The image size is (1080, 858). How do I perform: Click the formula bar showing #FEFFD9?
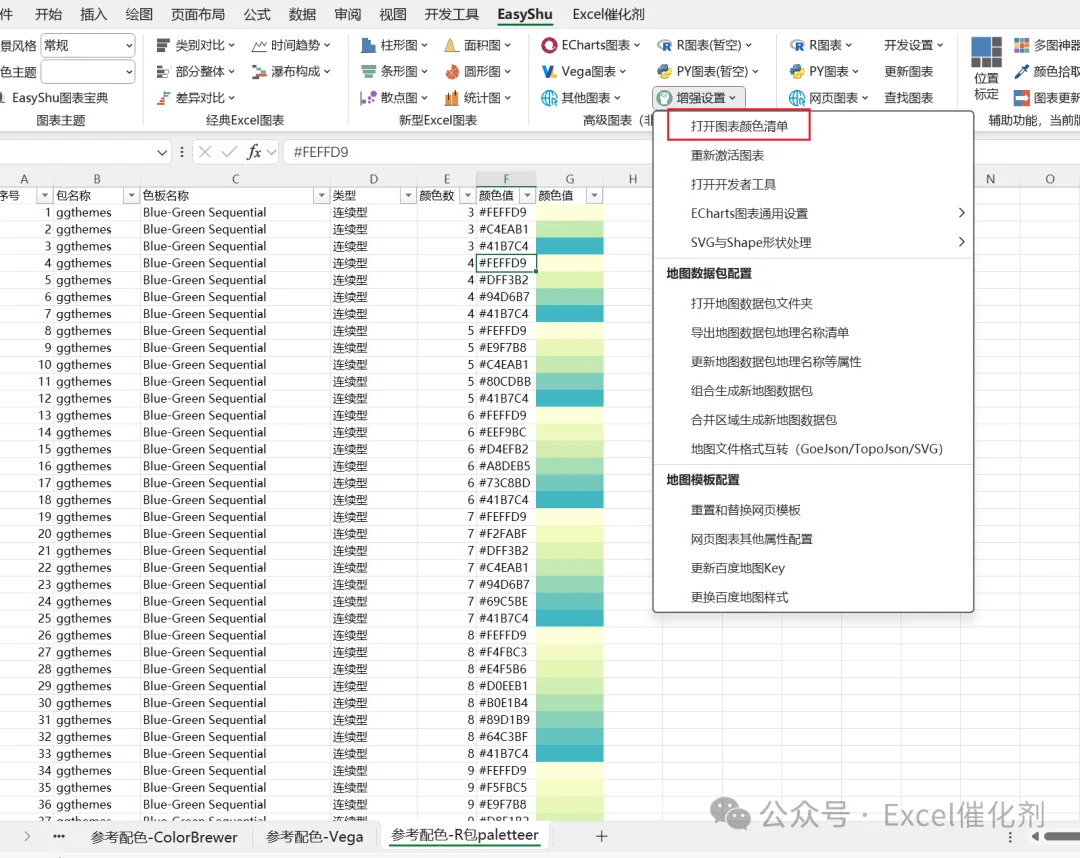click(x=468, y=152)
